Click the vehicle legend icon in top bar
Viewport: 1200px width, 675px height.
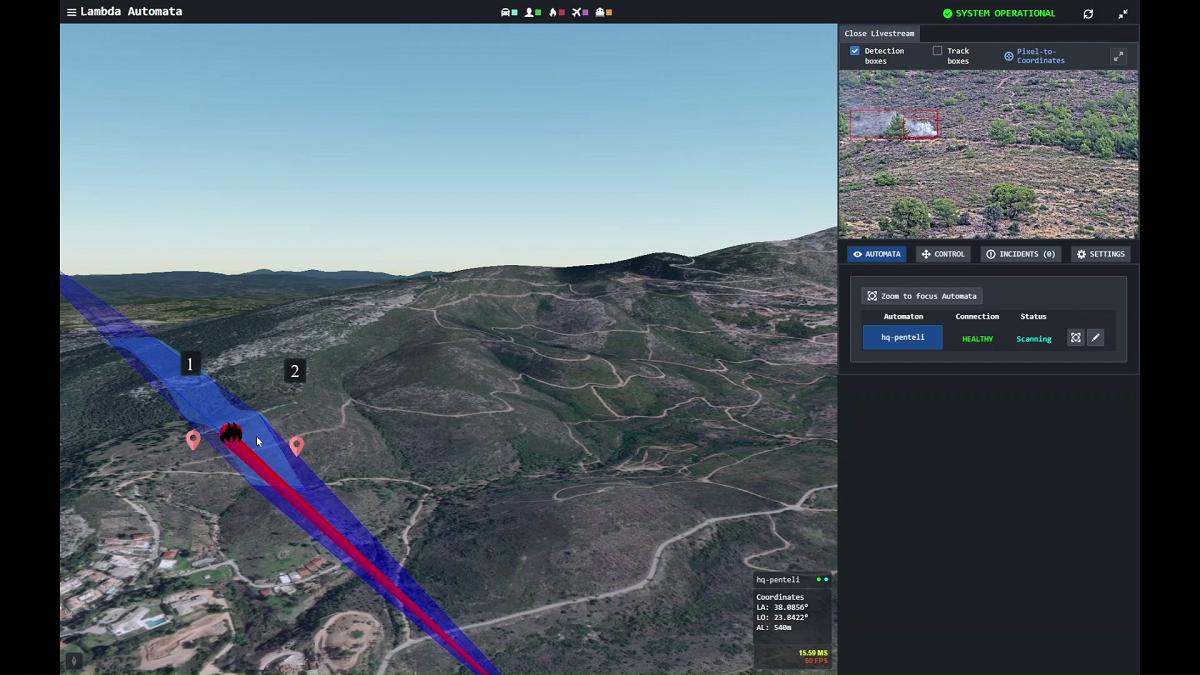coord(505,13)
